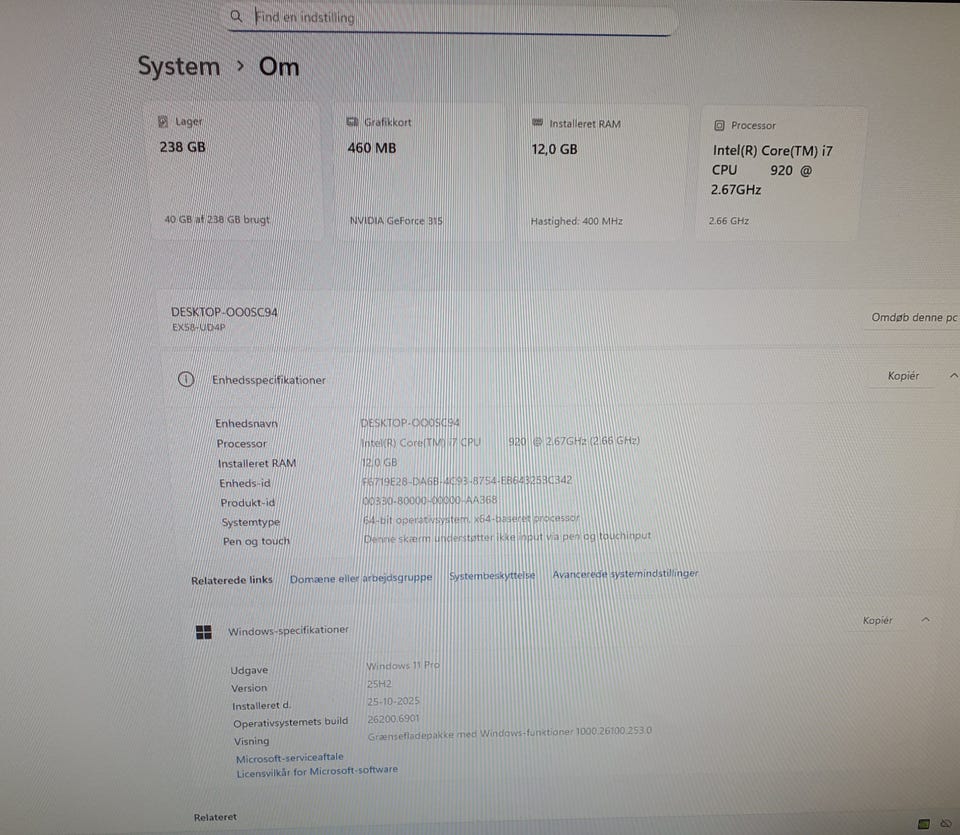Image resolution: width=960 pixels, height=835 pixels.
Task: Click 'Hastighed: 400 MHz' text
Action: pyautogui.click(x=576, y=221)
